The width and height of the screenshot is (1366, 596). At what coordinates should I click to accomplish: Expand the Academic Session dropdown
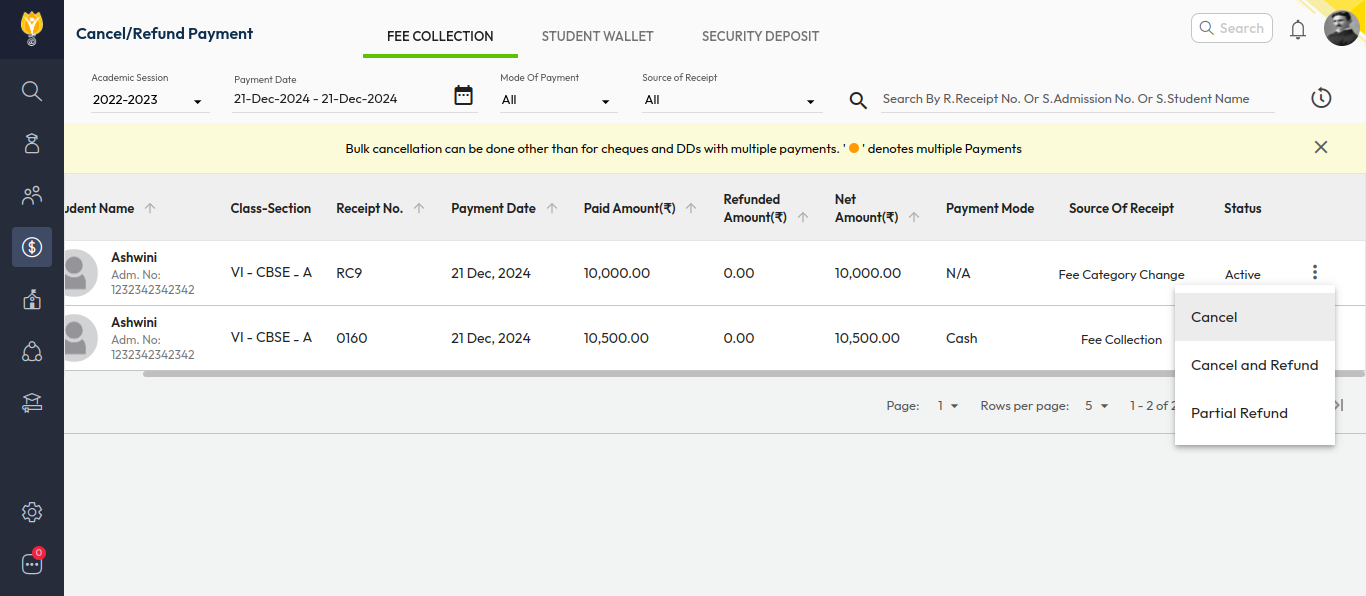149,100
